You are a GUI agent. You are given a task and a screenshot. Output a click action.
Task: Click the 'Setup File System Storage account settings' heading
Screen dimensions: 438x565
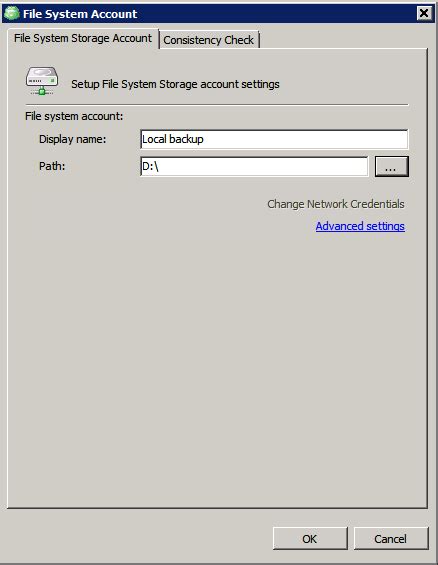point(175,84)
